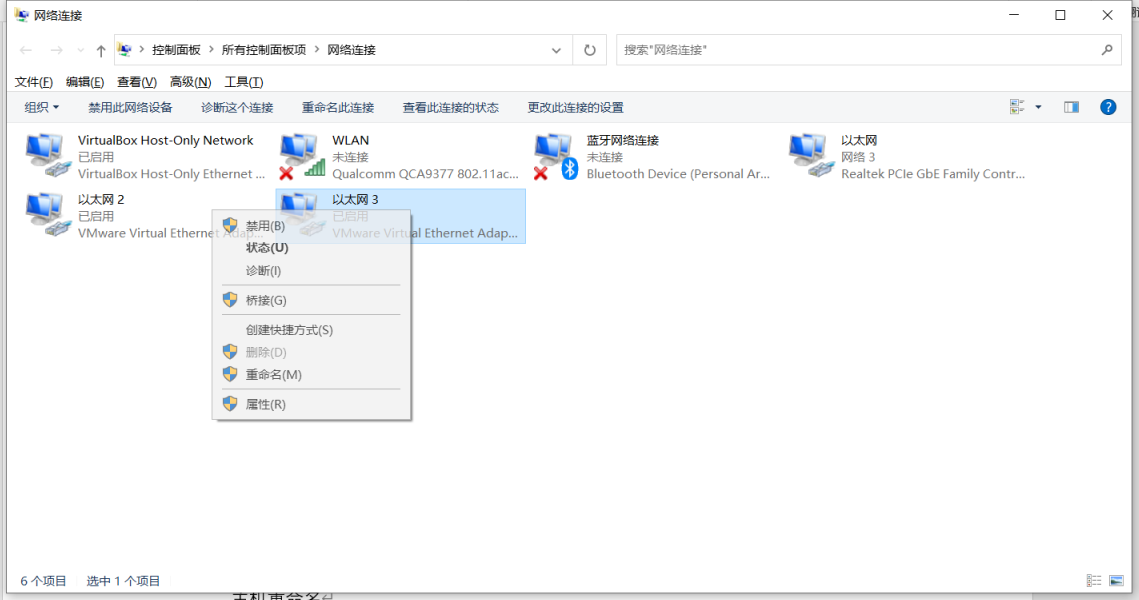Screen dimensions: 1139x600
Task: Click 网络连接 in the breadcrumb path
Action: point(351,50)
